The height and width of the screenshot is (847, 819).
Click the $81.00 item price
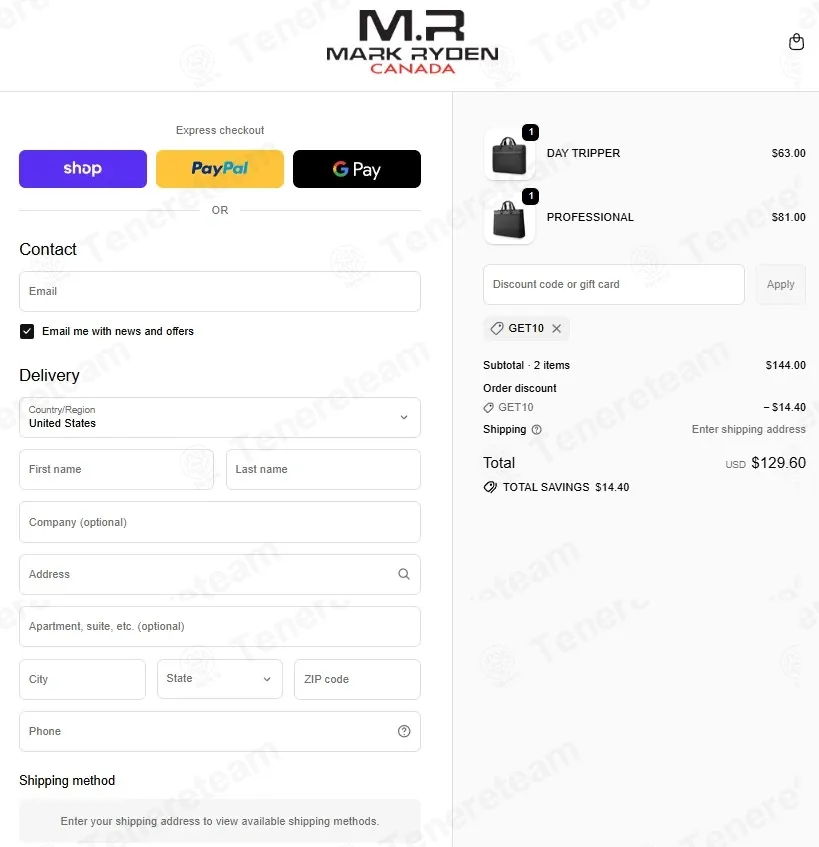pyautogui.click(x=788, y=217)
